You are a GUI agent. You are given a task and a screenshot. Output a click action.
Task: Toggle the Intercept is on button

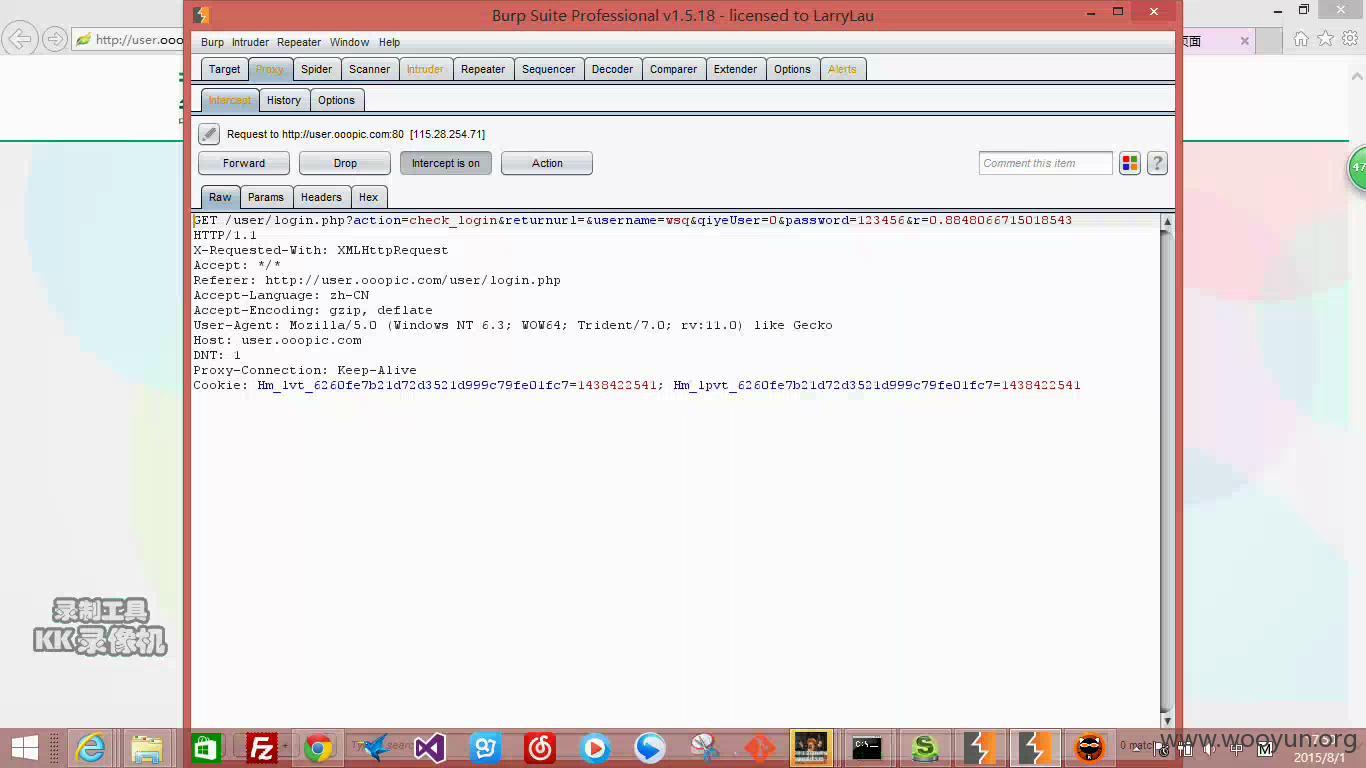coord(446,163)
